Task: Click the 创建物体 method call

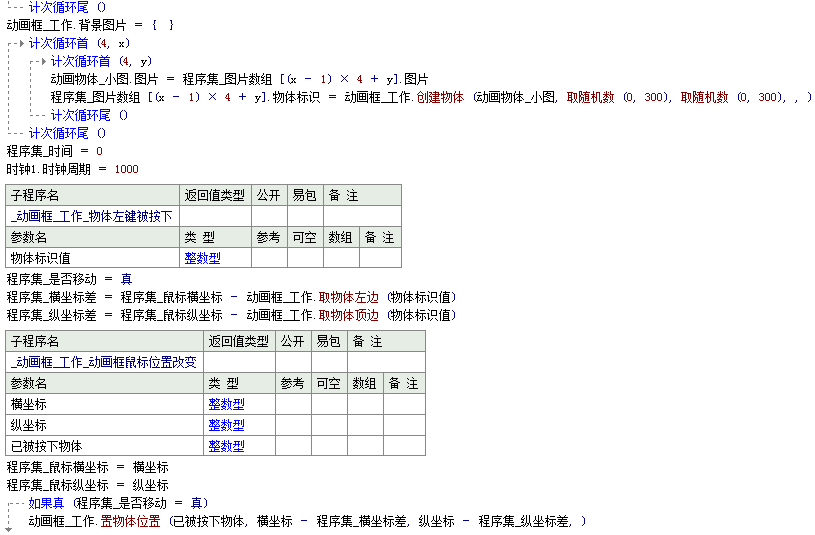Action: pyautogui.click(x=440, y=97)
